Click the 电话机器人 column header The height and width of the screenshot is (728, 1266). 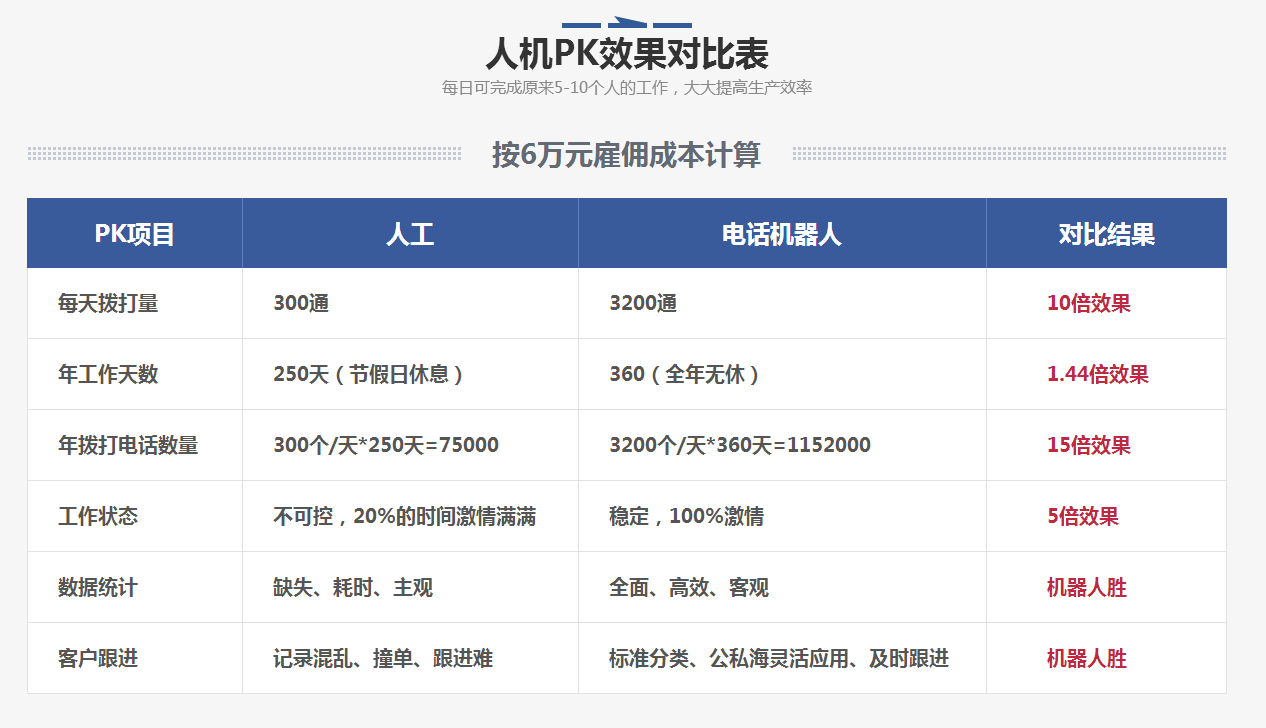coord(782,234)
